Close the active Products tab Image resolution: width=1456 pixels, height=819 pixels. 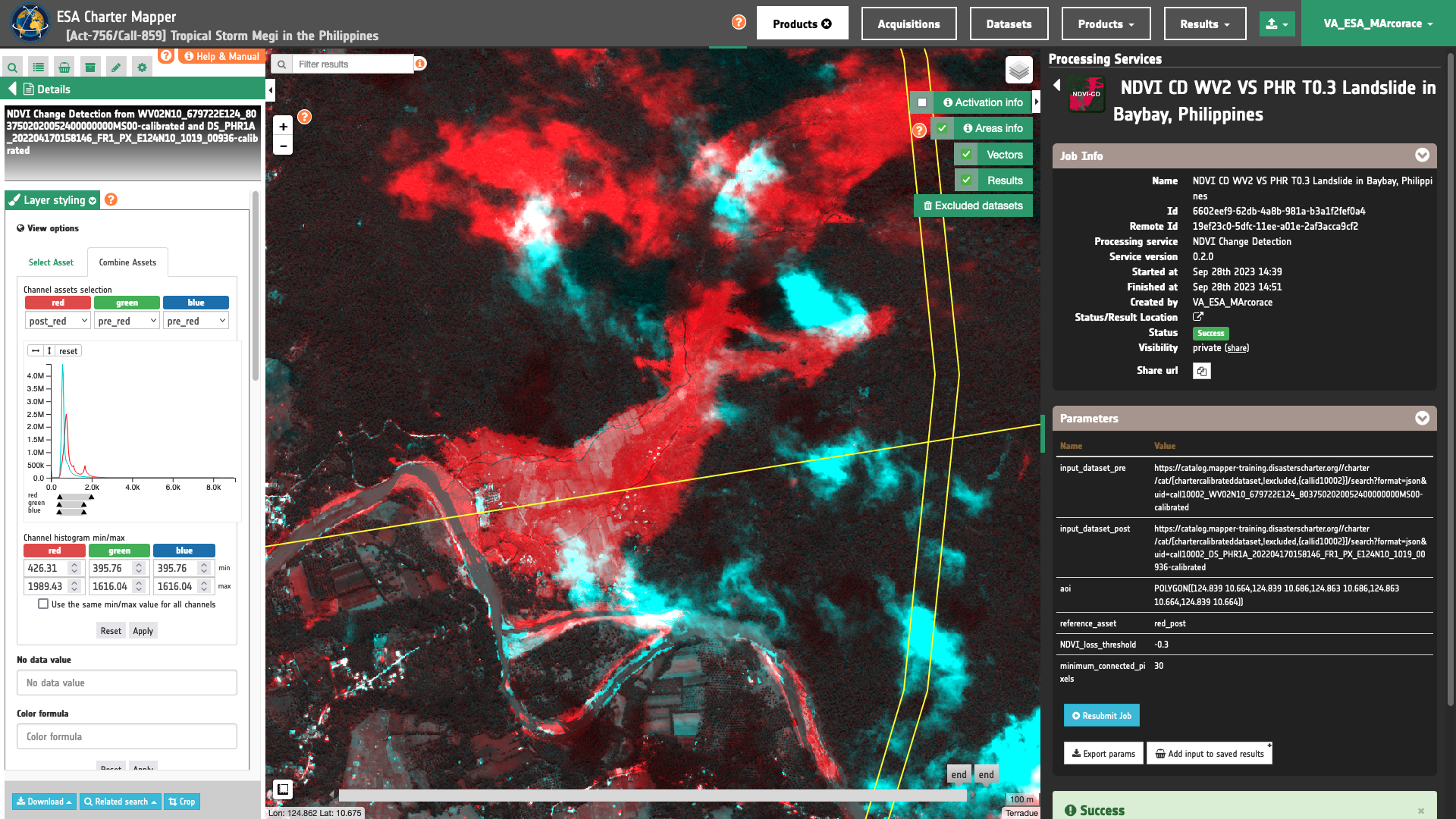pyautogui.click(x=827, y=24)
